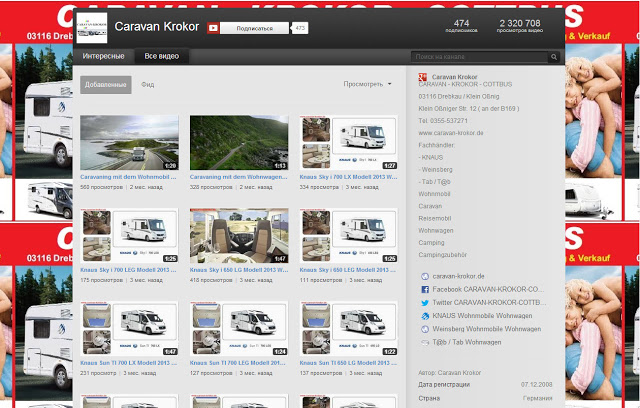Click title Knaus Sun TI 650 LEG Modell 2013
Viewport: 640px width, 408px height.
point(348,363)
